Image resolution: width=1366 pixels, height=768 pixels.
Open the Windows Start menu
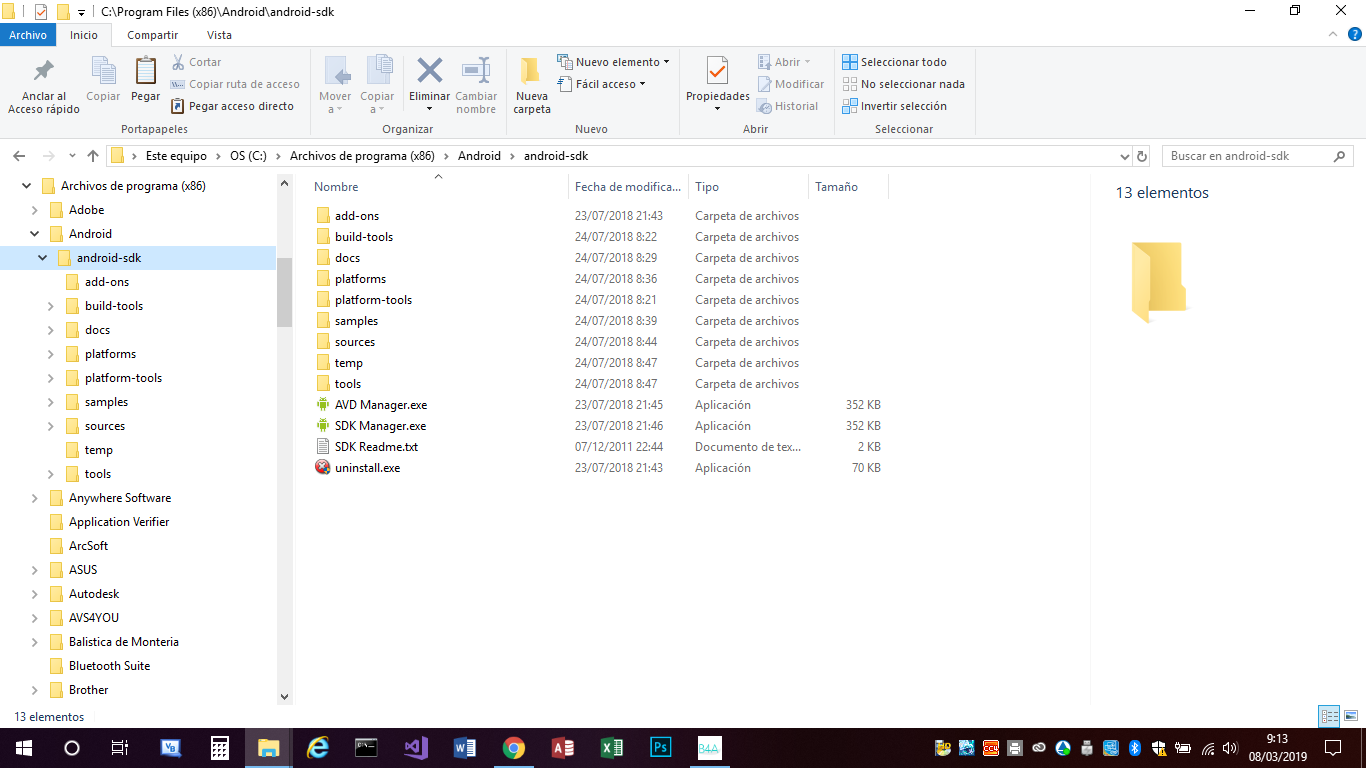pos(23,748)
